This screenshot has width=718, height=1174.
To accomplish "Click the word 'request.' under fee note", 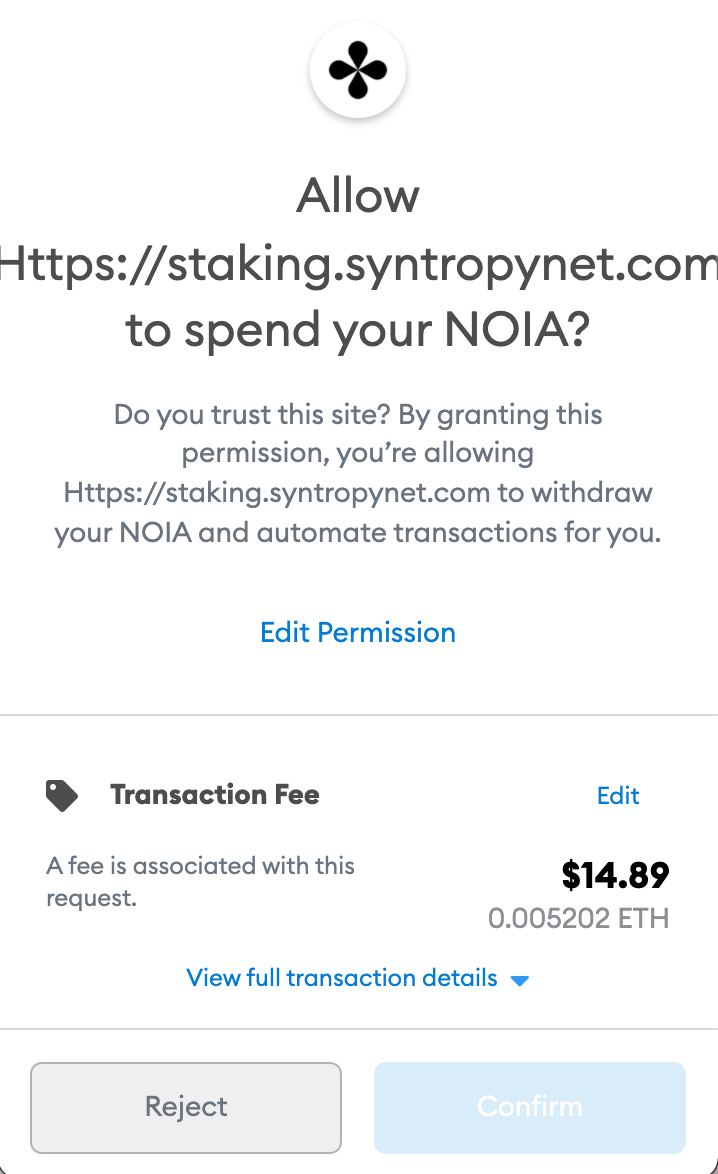I will 91,898.
